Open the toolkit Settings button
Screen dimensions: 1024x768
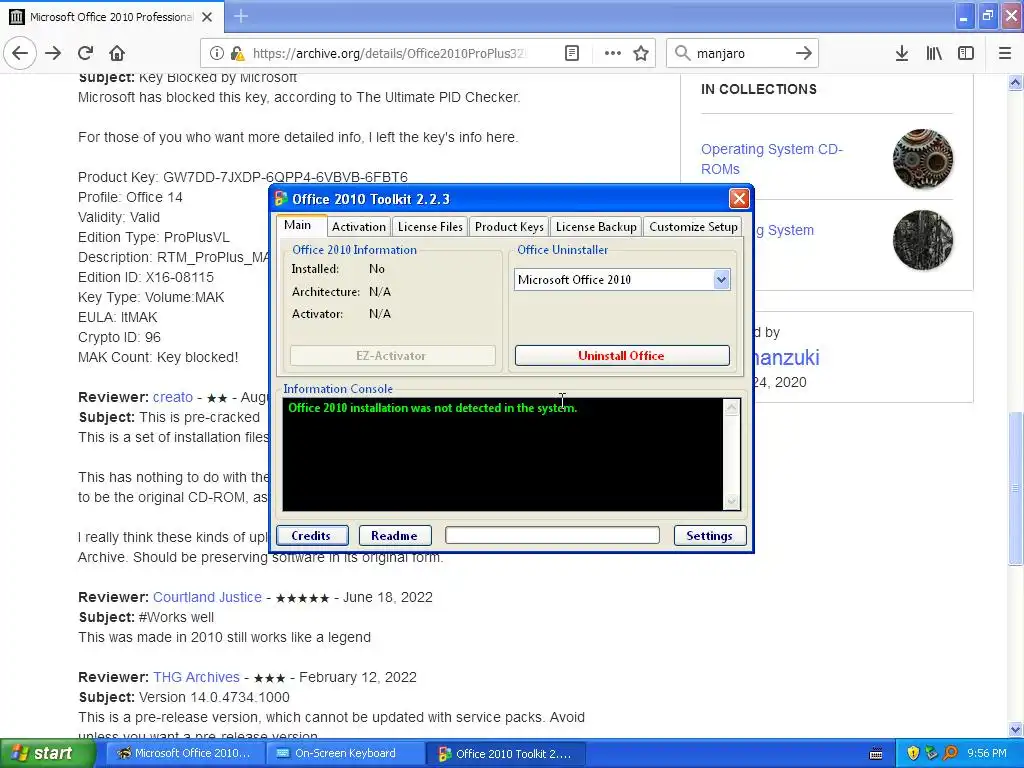(709, 536)
